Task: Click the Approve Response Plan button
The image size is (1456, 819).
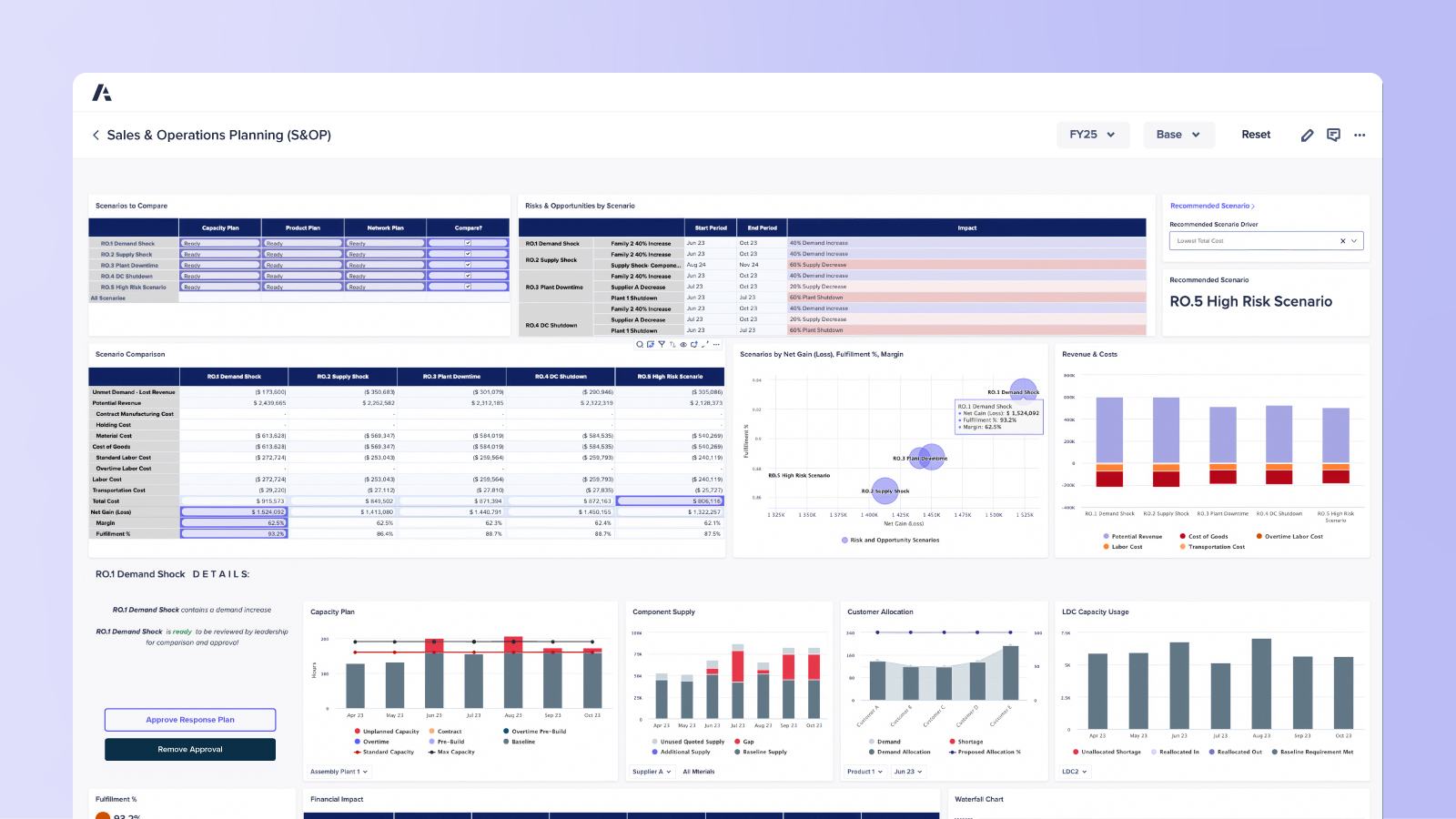Action: [190, 719]
